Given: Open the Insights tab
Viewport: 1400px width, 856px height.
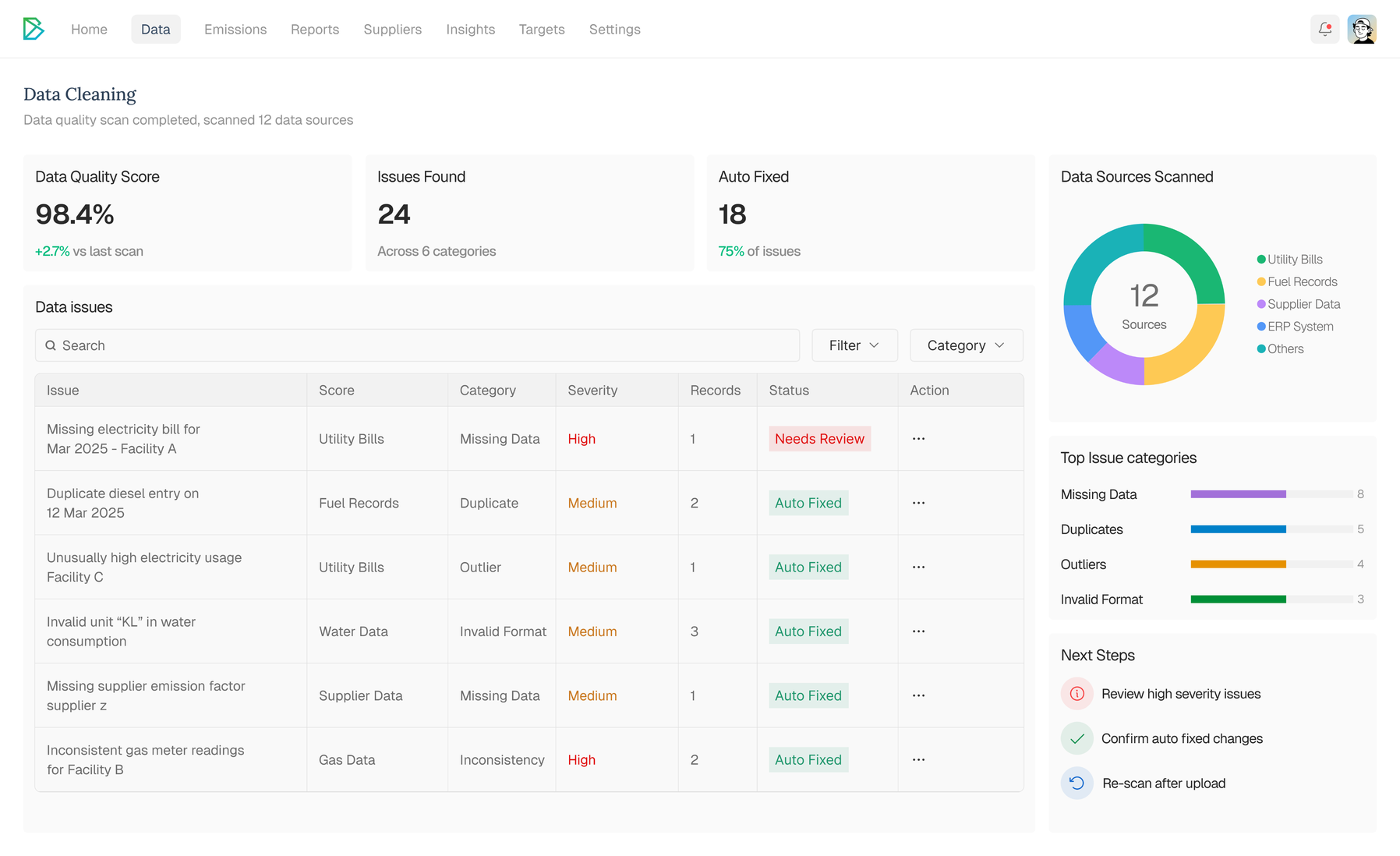Looking at the screenshot, I should click(x=471, y=29).
